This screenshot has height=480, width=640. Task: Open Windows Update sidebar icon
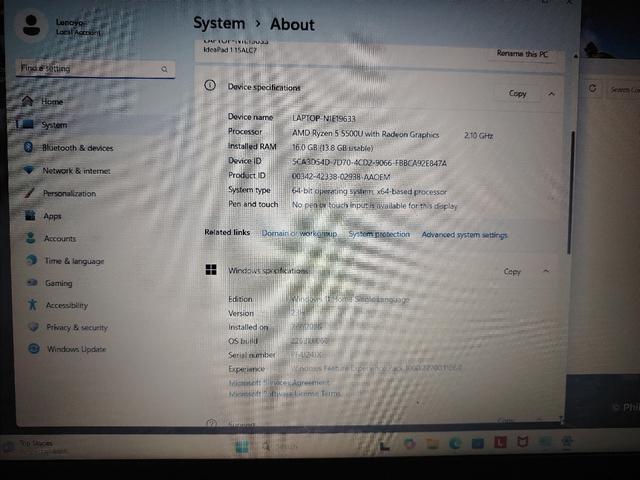(x=34, y=349)
